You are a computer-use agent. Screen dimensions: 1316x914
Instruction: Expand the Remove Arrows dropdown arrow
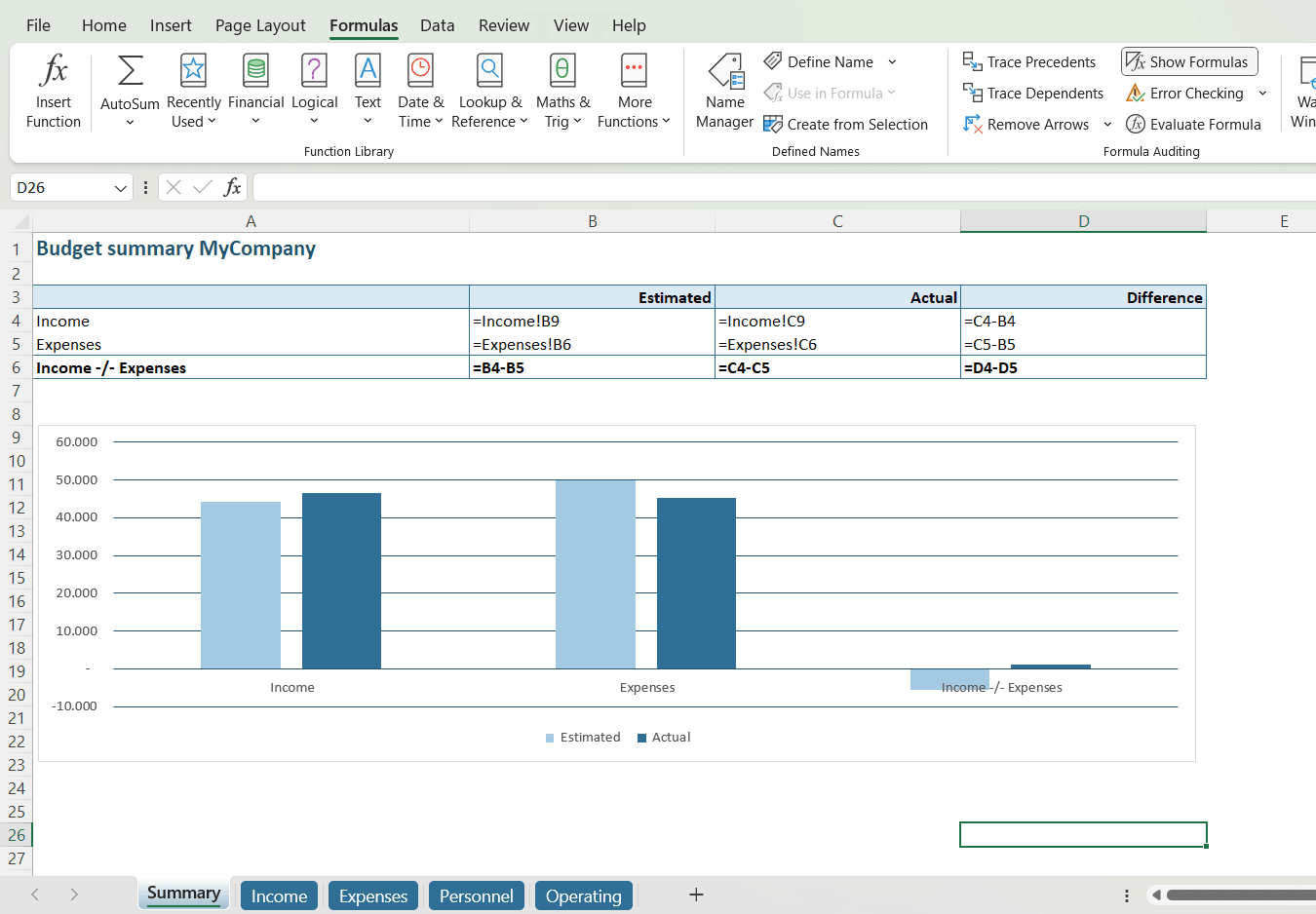pos(1107,125)
